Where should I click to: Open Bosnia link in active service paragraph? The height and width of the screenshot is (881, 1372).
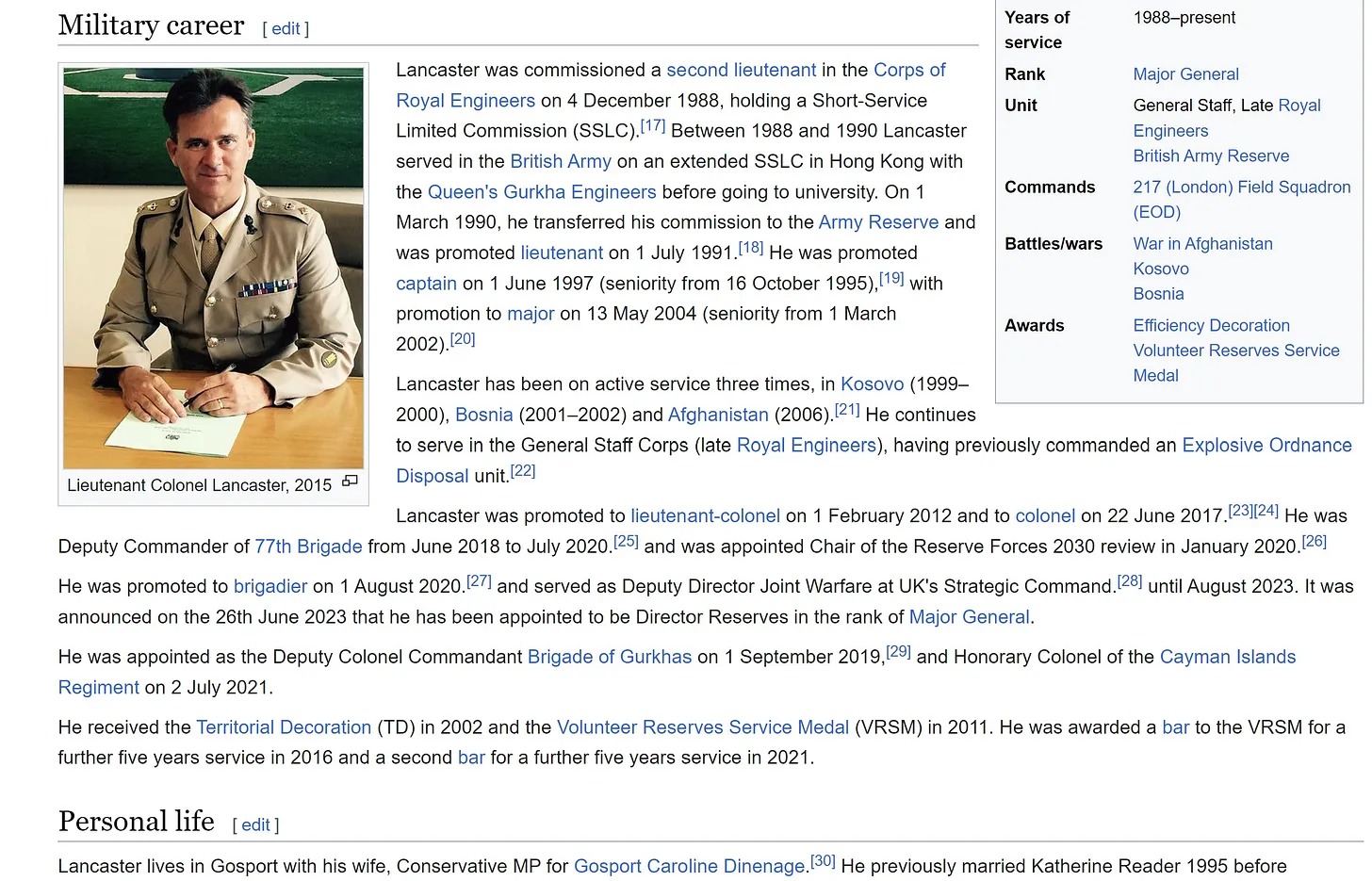483,415
